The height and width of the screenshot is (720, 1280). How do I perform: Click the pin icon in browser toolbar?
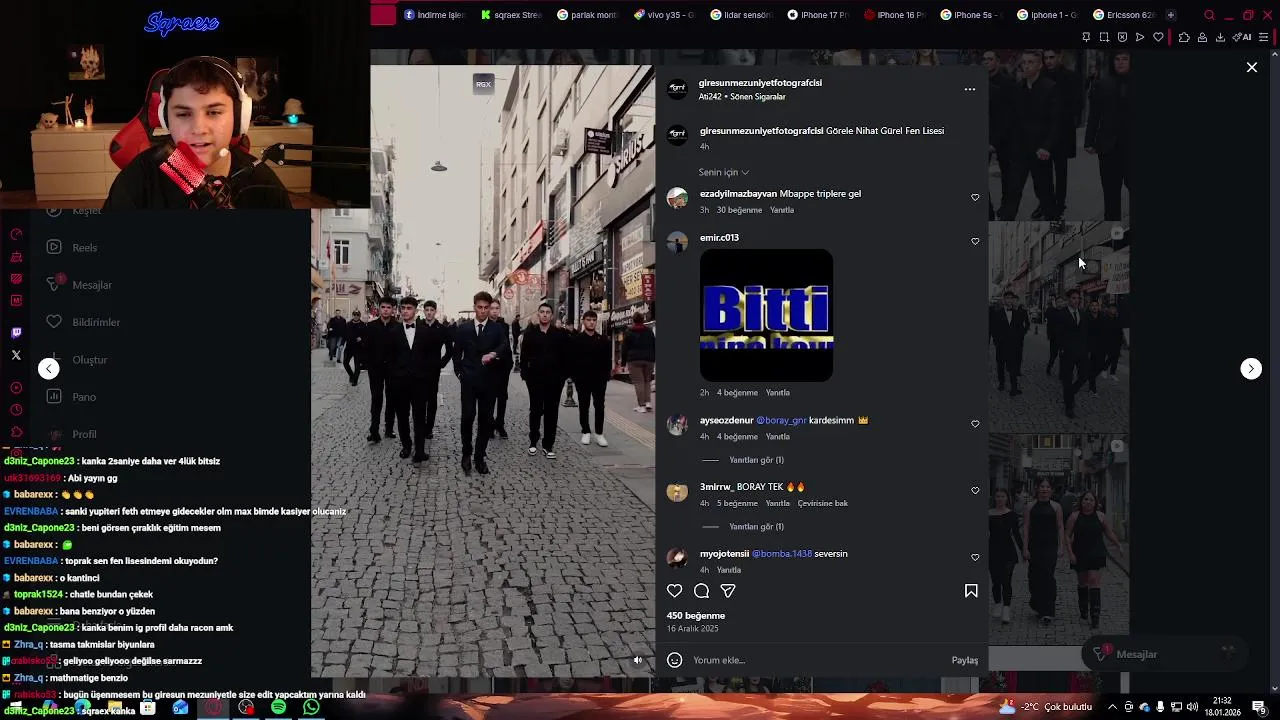(1086, 37)
